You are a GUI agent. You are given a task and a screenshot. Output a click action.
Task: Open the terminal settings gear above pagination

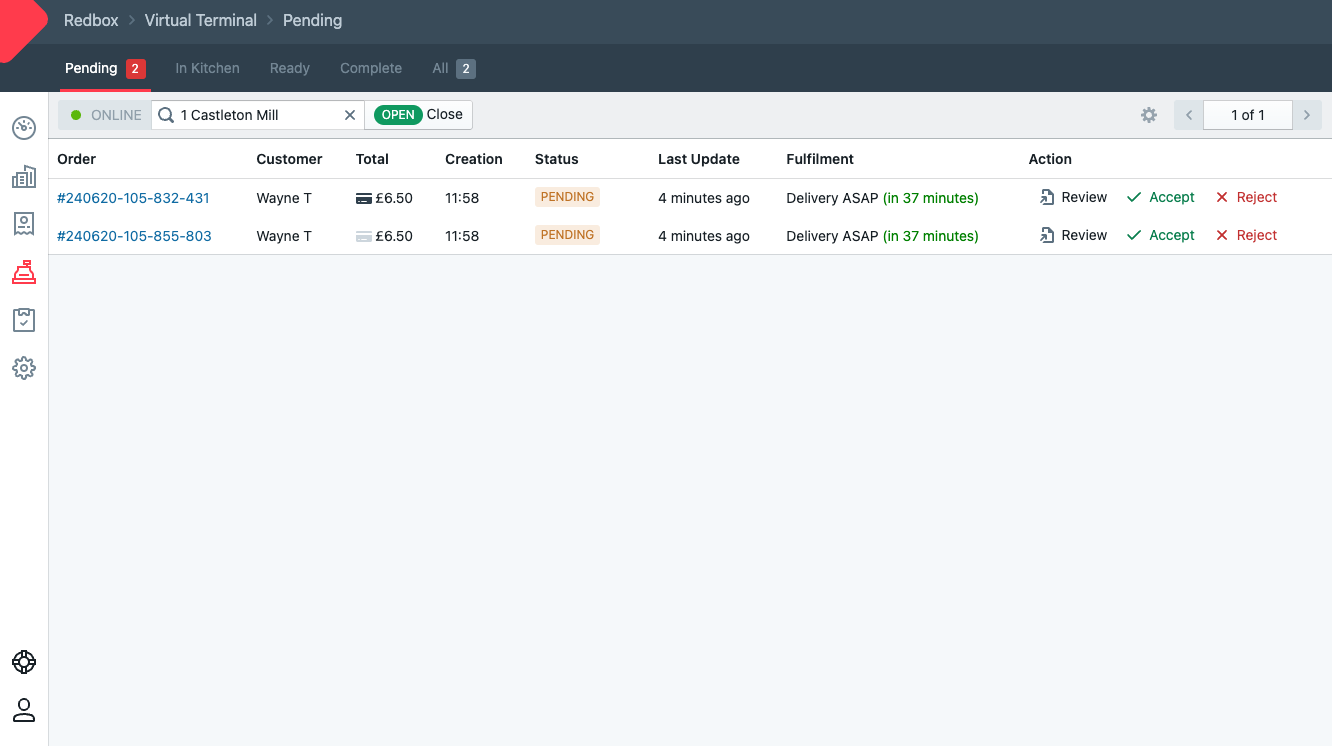point(1148,114)
